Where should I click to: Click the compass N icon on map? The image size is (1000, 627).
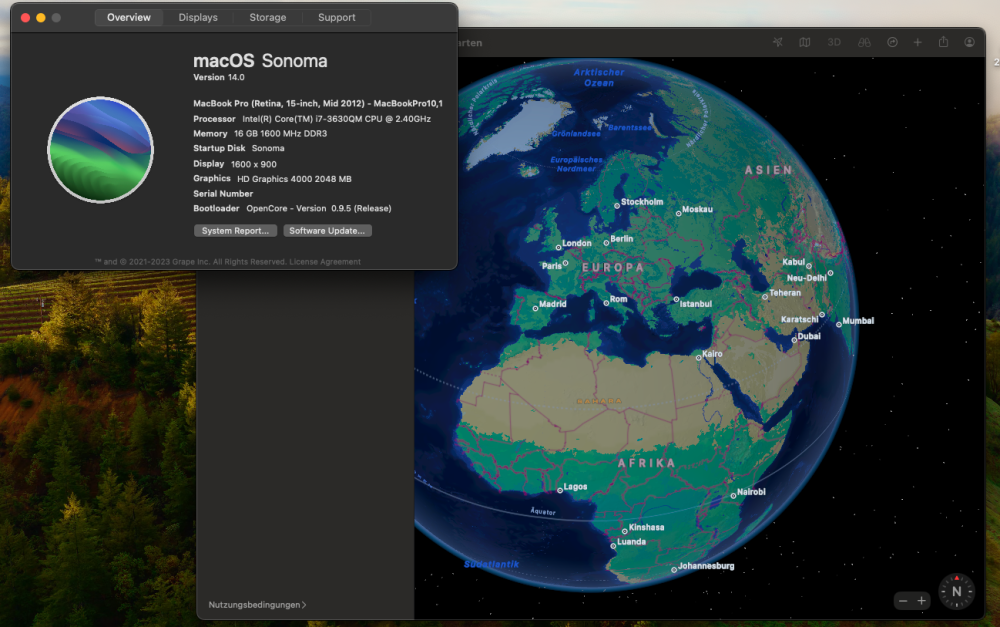(956, 591)
